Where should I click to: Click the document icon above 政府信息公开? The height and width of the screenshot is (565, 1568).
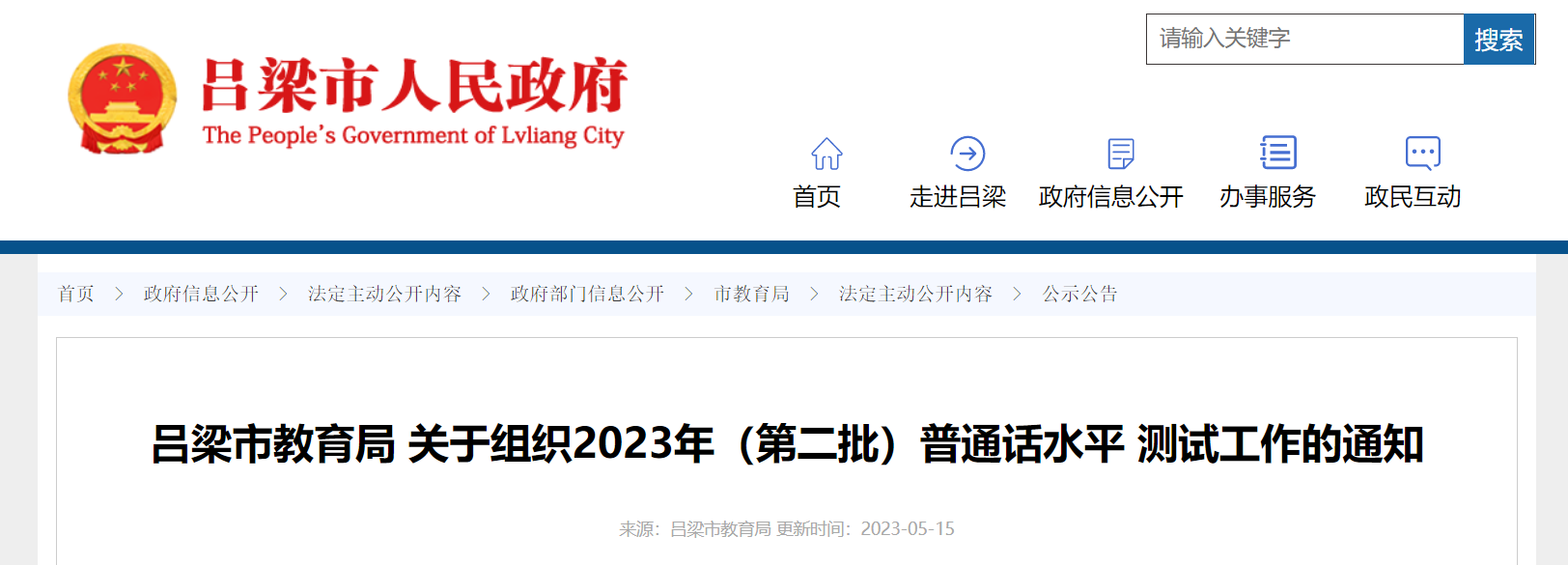(x=1121, y=154)
